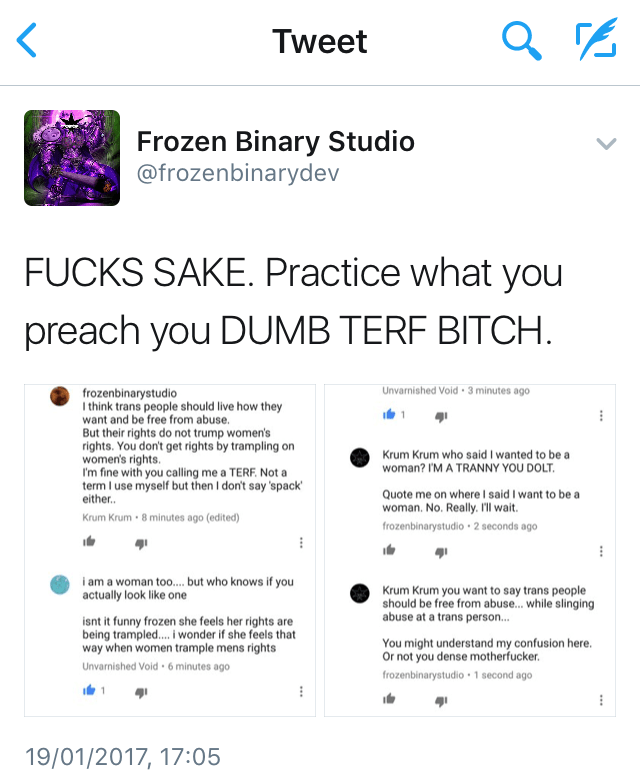This screenshot has width=640, height=782.
Task: Open Frozen Binary Studio profile picture
Action: (x=72, y=158)
